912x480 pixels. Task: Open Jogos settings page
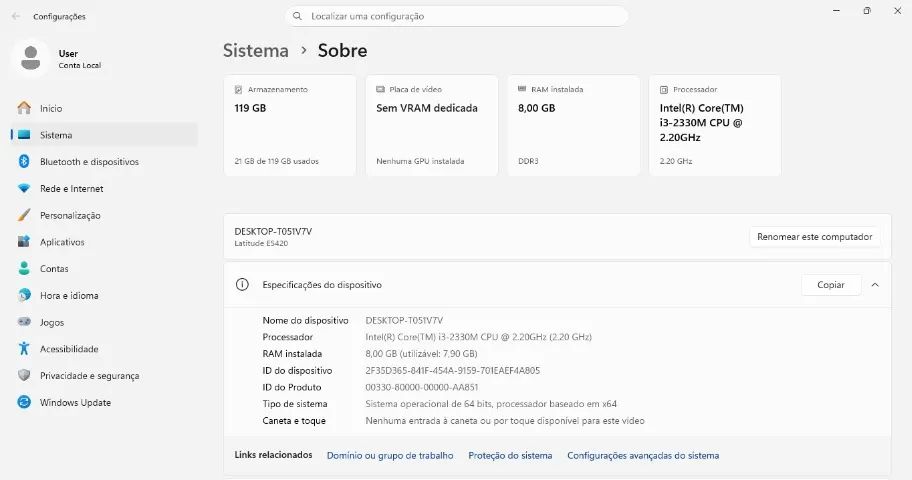coord(105,322)
